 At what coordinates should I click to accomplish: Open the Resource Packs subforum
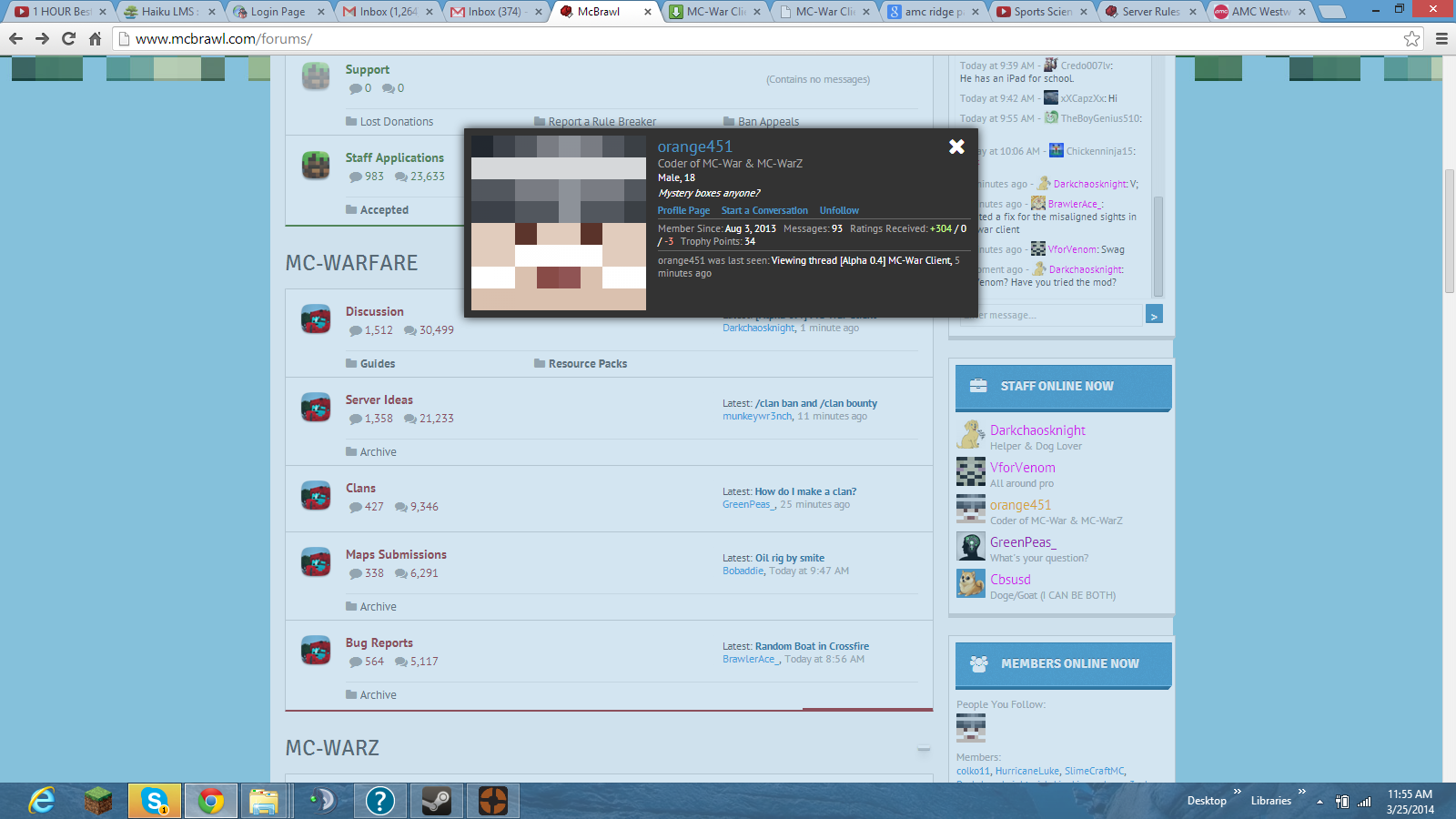coord(587,364)
